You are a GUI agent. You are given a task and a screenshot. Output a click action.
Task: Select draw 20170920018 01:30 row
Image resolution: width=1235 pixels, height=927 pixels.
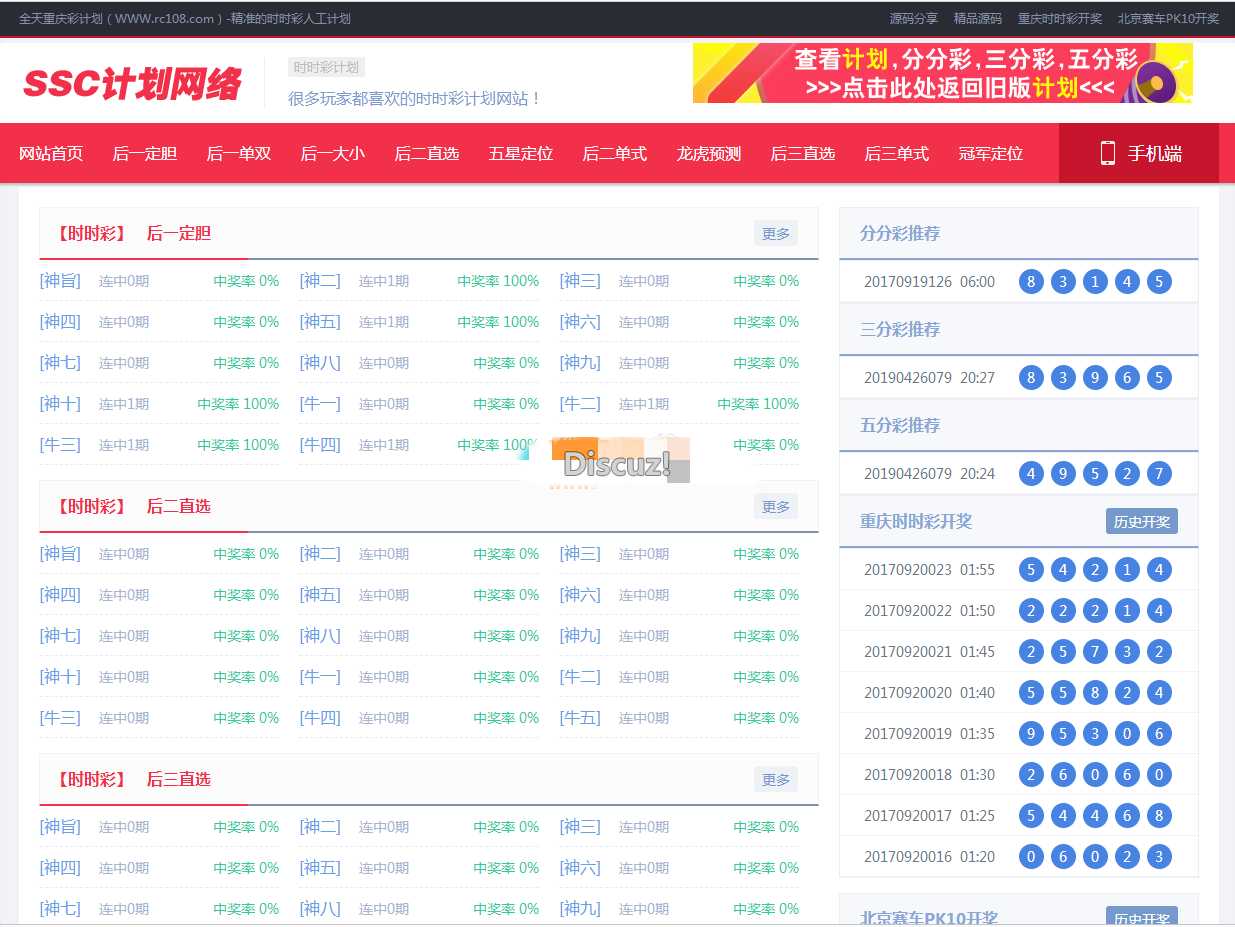pyautogui.click(x=1018, y=775)
